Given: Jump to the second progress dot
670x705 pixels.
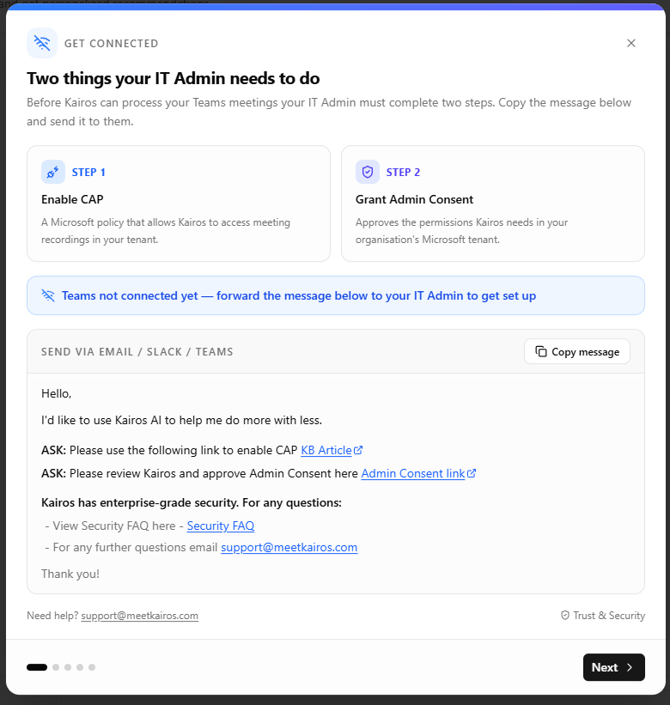Looking at the screenshot, I should click(56, 667).
